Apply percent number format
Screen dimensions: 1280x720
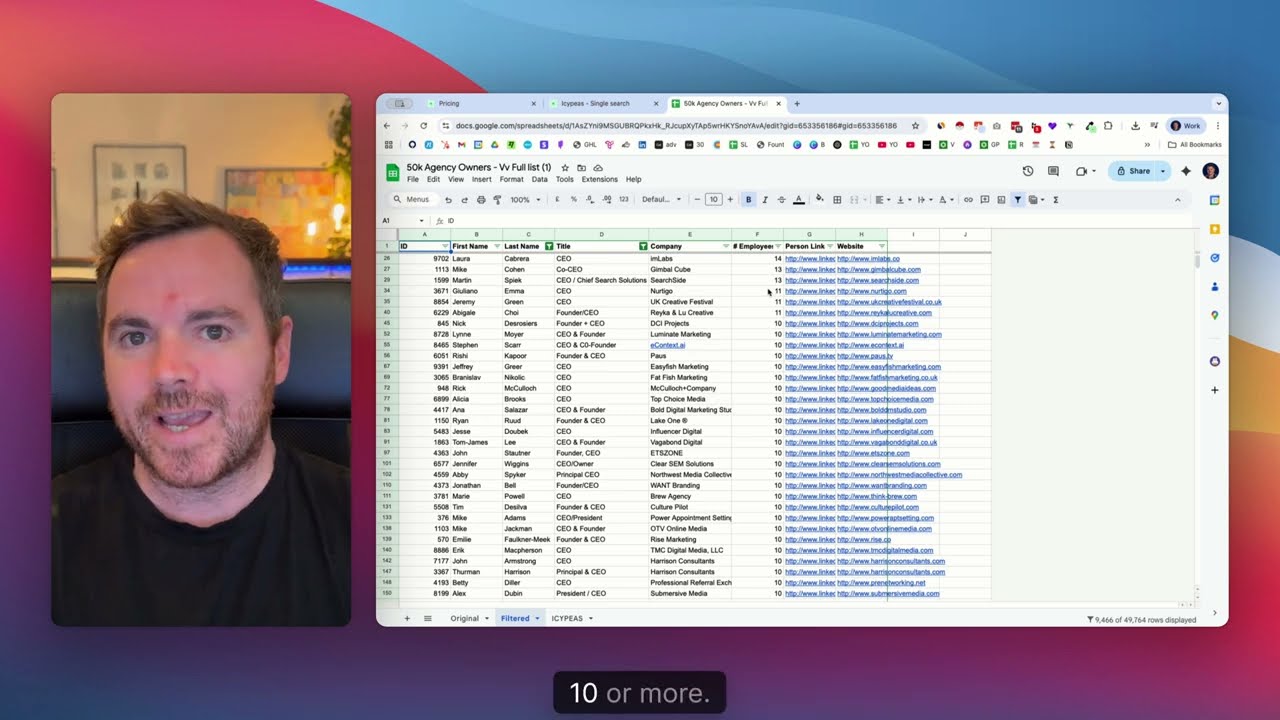click(573, 200)
